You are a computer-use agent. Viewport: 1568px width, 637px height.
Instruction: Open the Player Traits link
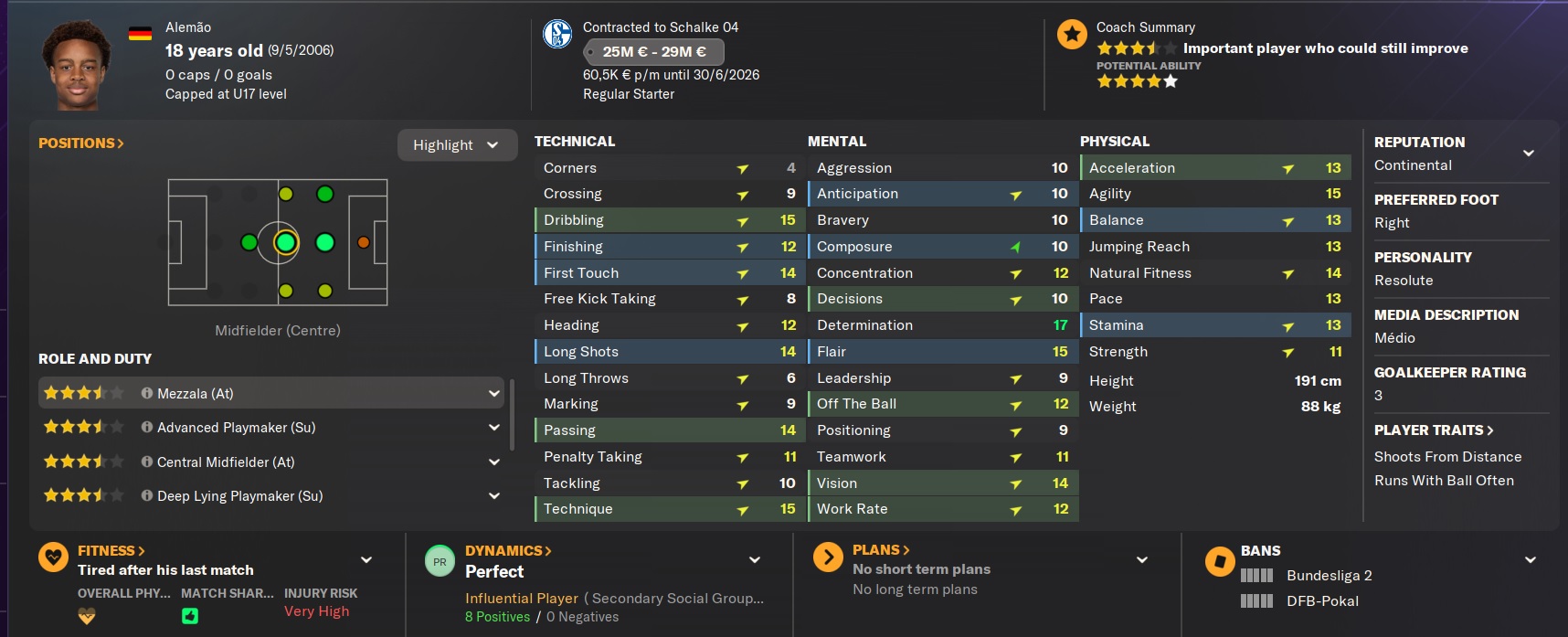pos(1434,430)
